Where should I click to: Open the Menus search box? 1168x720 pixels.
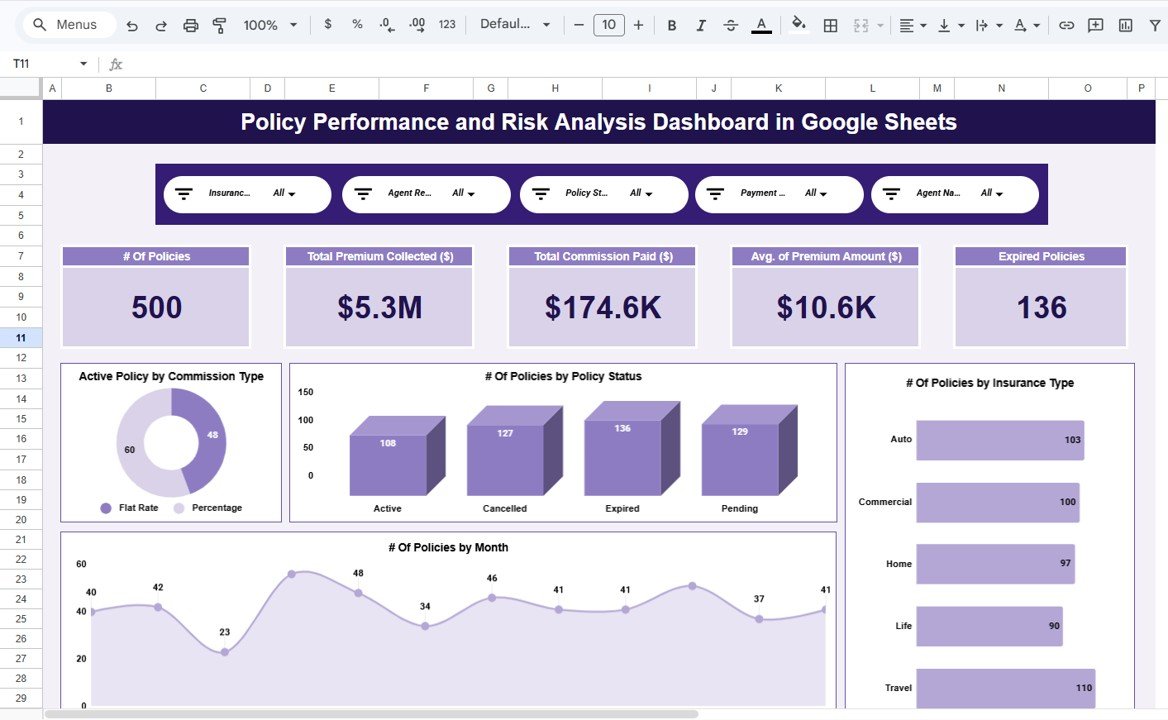(x=66, y=24)
